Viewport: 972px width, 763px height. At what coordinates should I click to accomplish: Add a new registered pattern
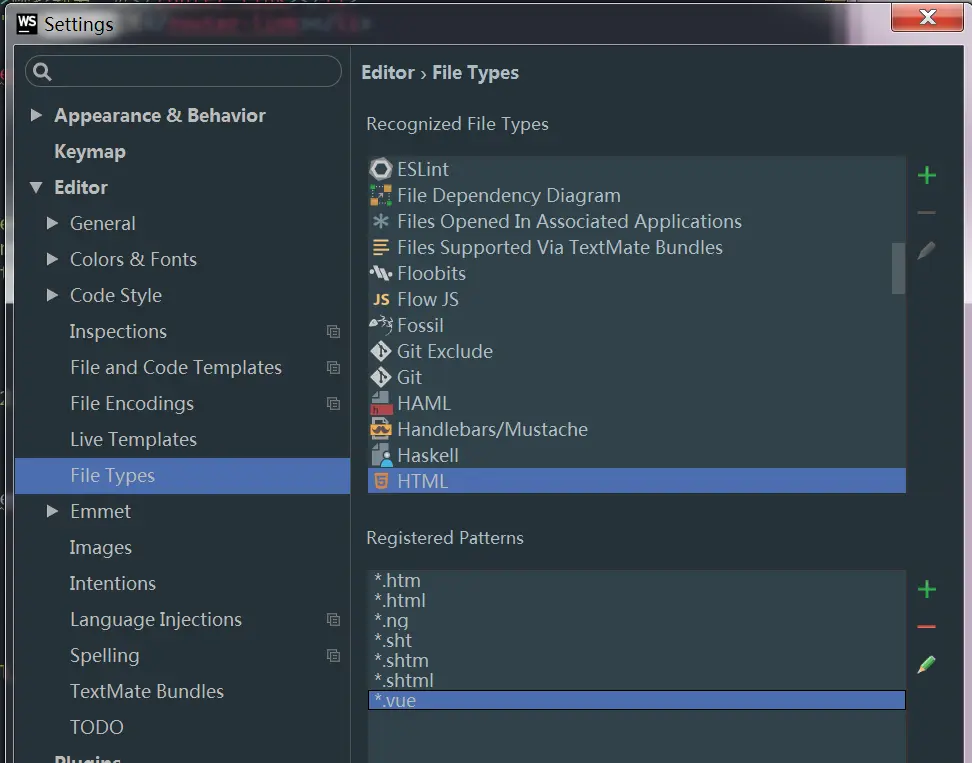(x=927, y=589)
